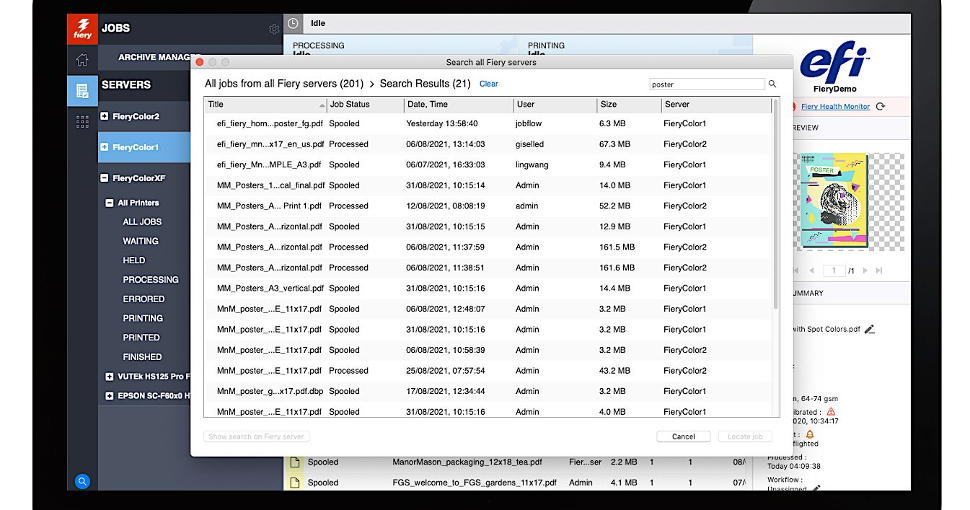This screenshot has height=510, width=970.
Task: Open the Jobs settings gear icon
Action: pyautogui.click(x=273, y=29)
